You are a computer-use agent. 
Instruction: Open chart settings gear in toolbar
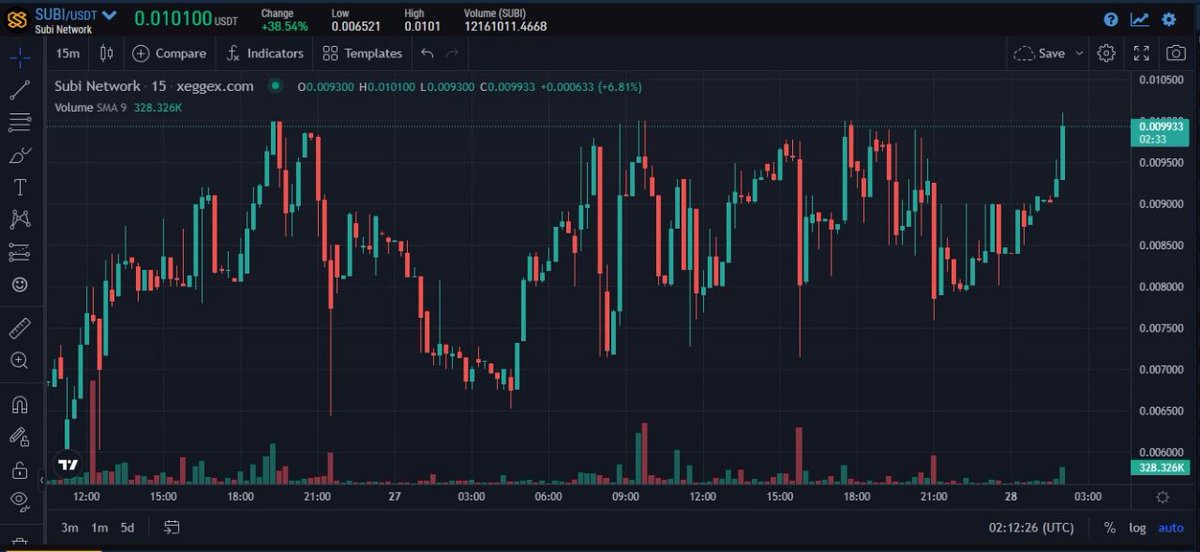[1106, 53]
